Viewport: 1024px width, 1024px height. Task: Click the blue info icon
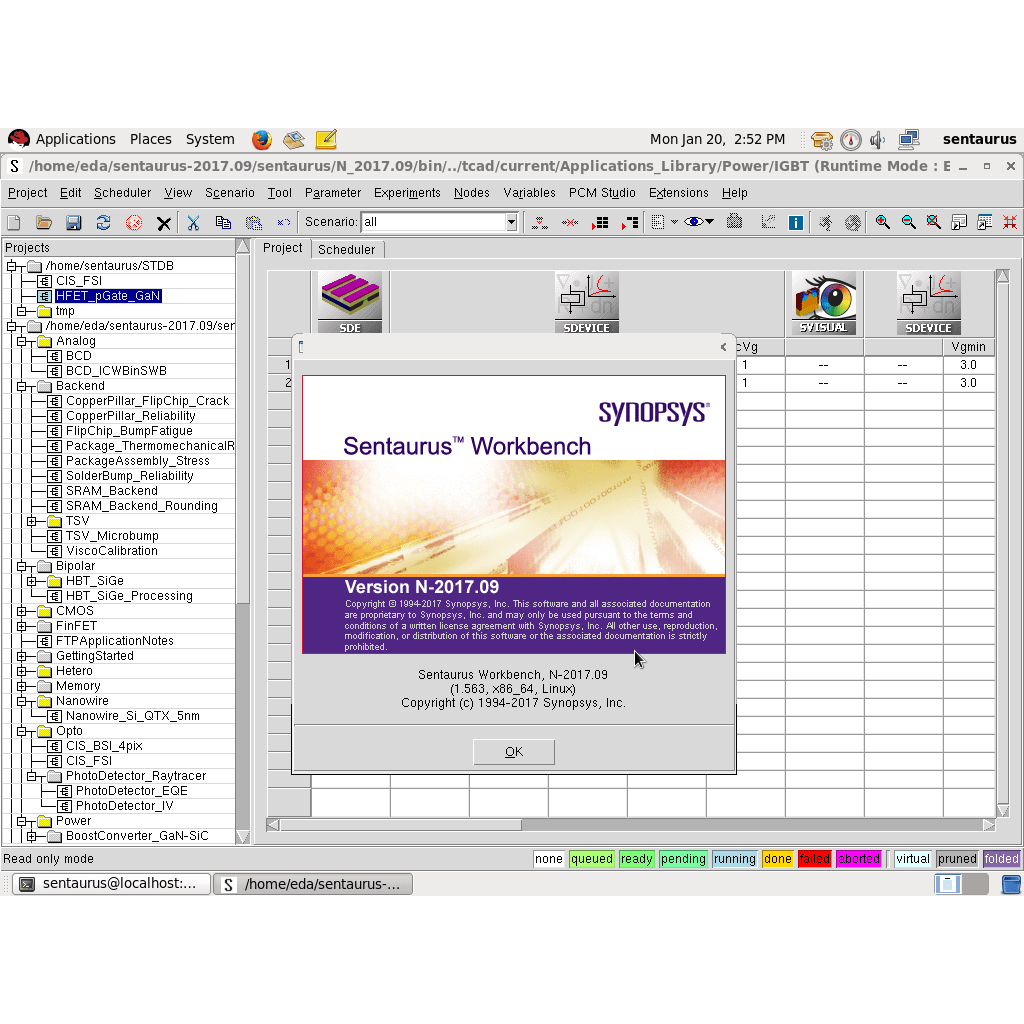pyautogui.click(x=795, y=223)
